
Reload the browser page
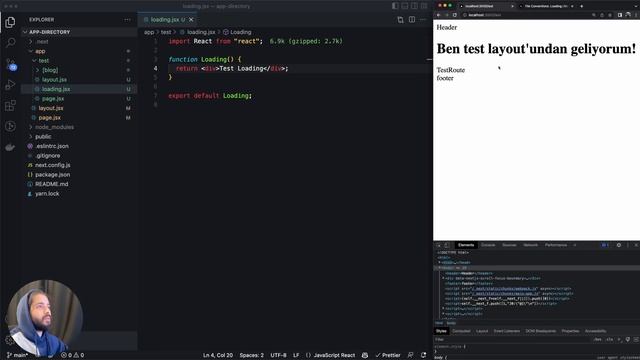(x=455, y=15)
